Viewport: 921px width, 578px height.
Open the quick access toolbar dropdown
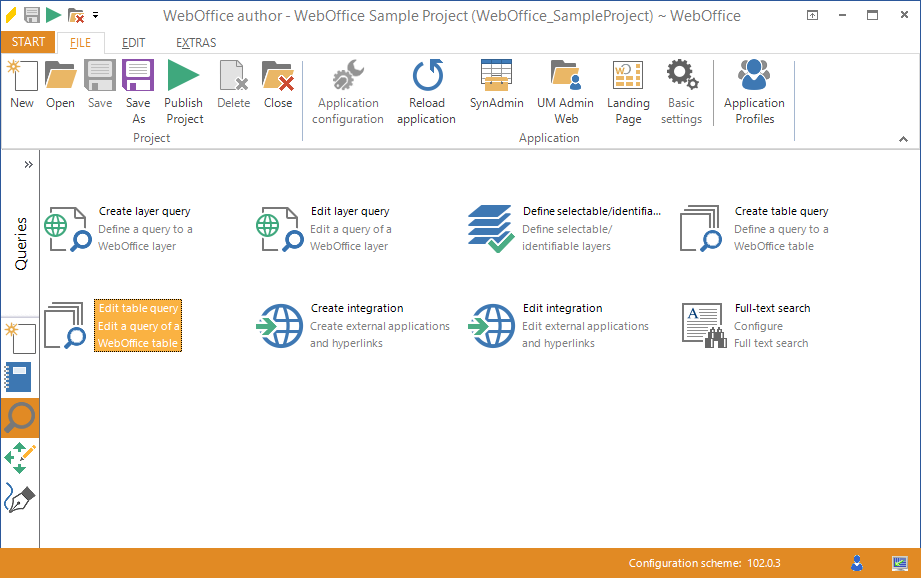coord(95,15)
